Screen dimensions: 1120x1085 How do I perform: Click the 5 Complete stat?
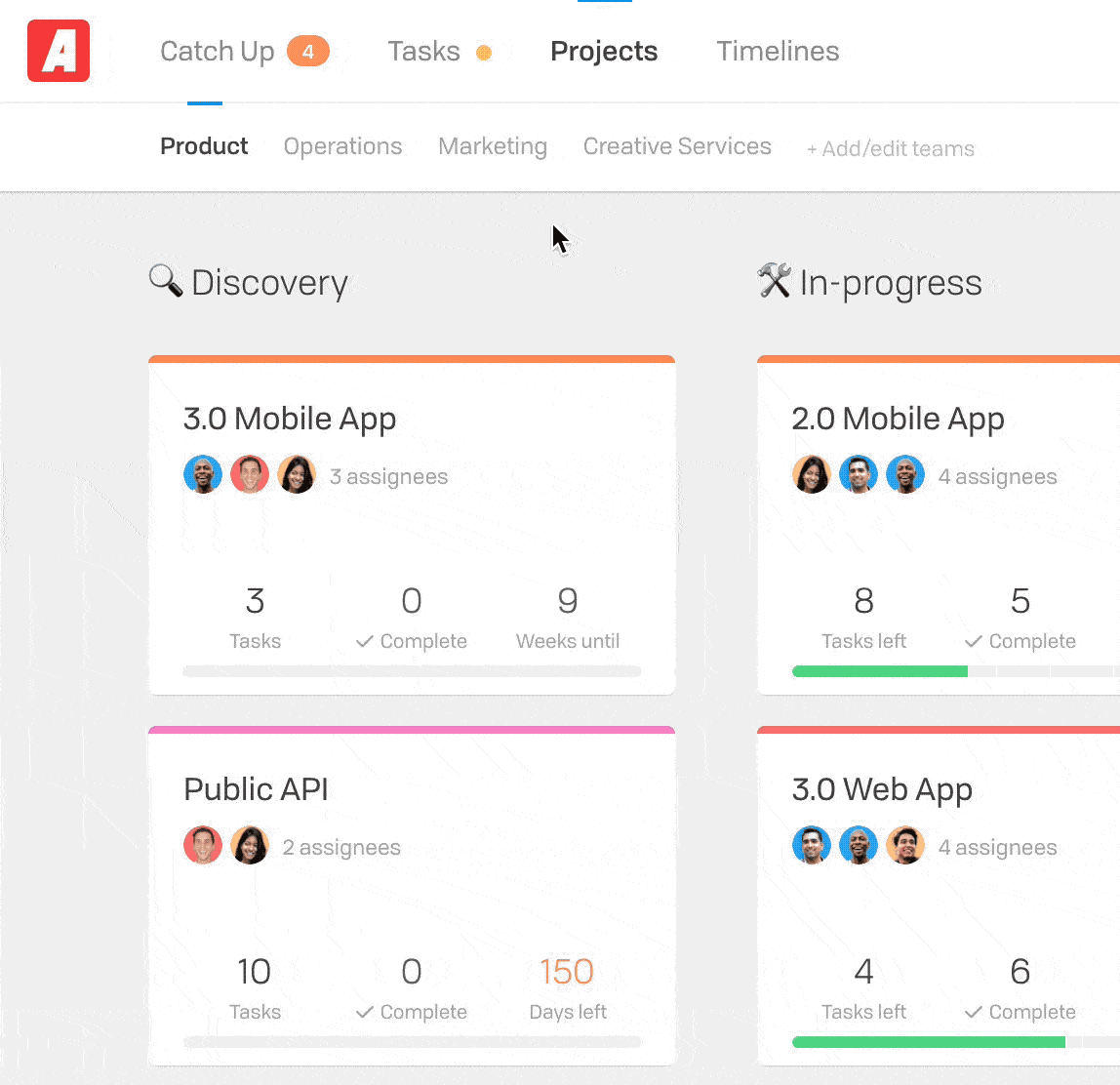click(x=1020, y=618)
